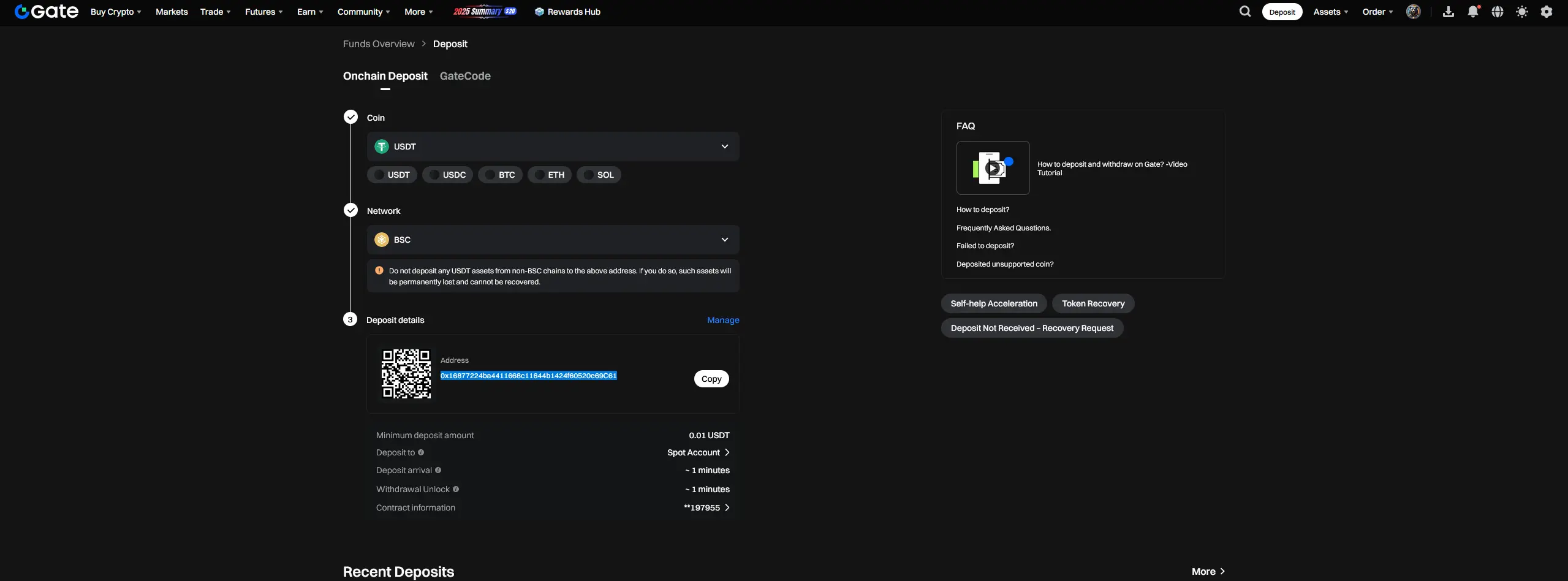Click the download app icon
The height and width of the screenshot is (581, 1568).
[x=1449, y=12]
